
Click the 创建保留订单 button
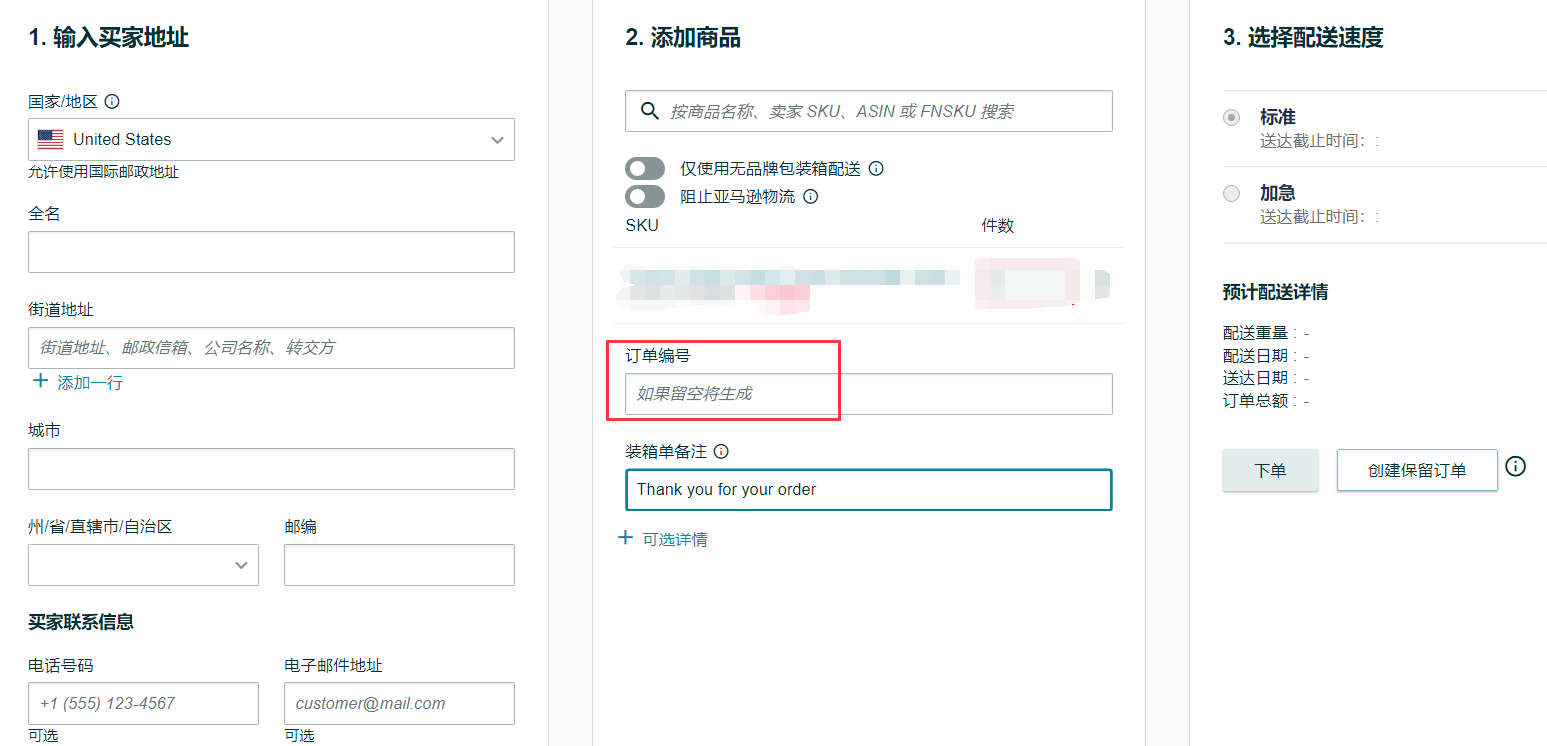[1417, 470]
